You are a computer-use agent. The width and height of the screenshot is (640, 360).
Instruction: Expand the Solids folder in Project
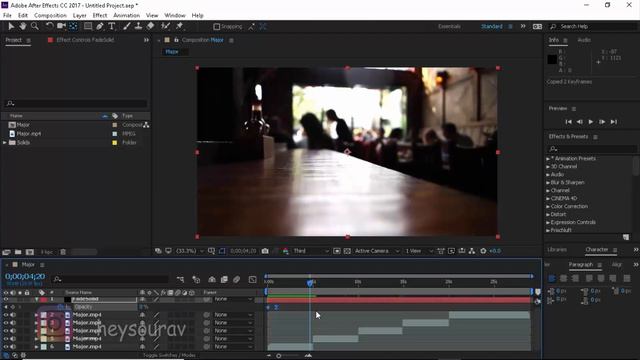[5, 142]
